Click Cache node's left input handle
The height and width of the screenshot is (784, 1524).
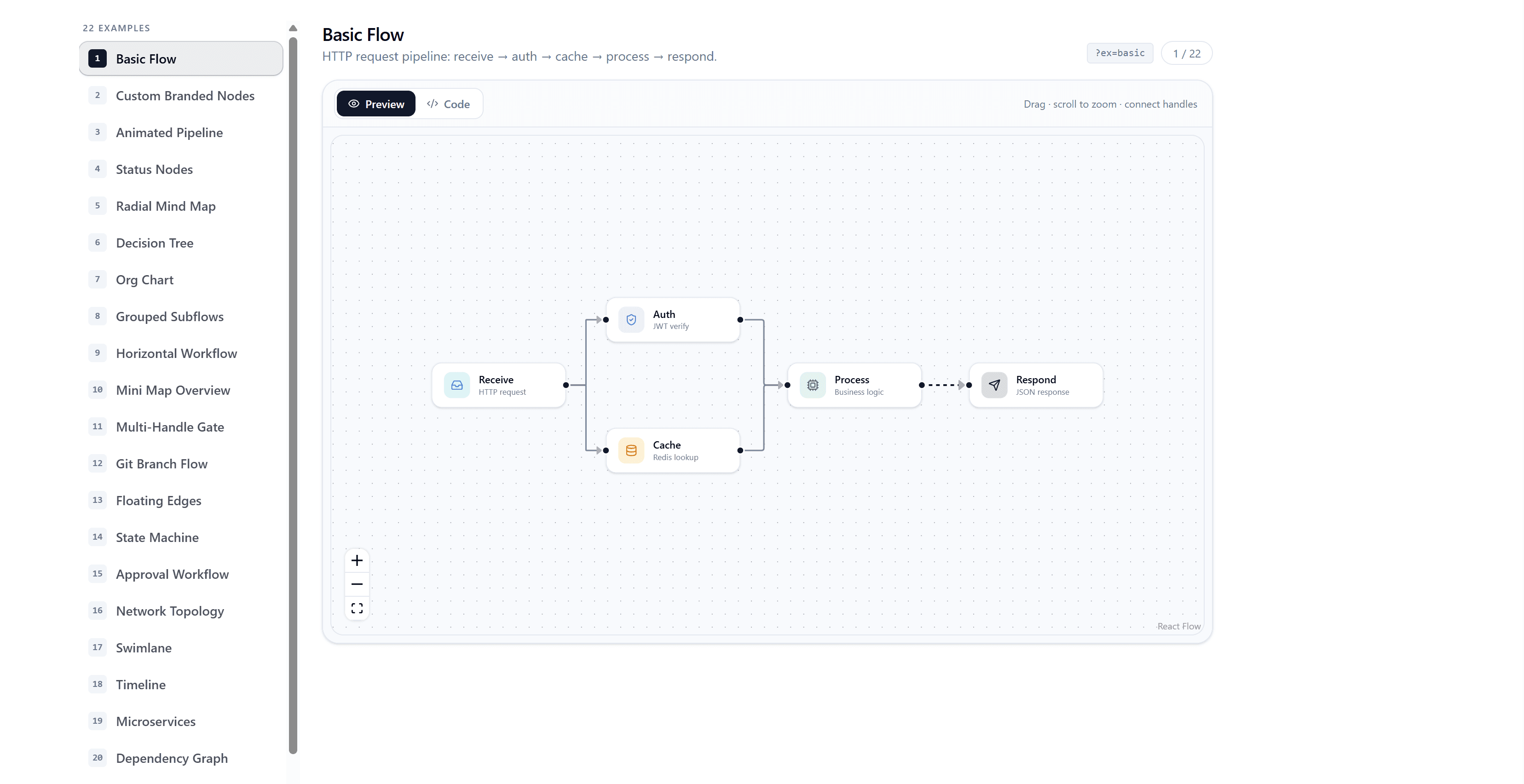(606, 450)
